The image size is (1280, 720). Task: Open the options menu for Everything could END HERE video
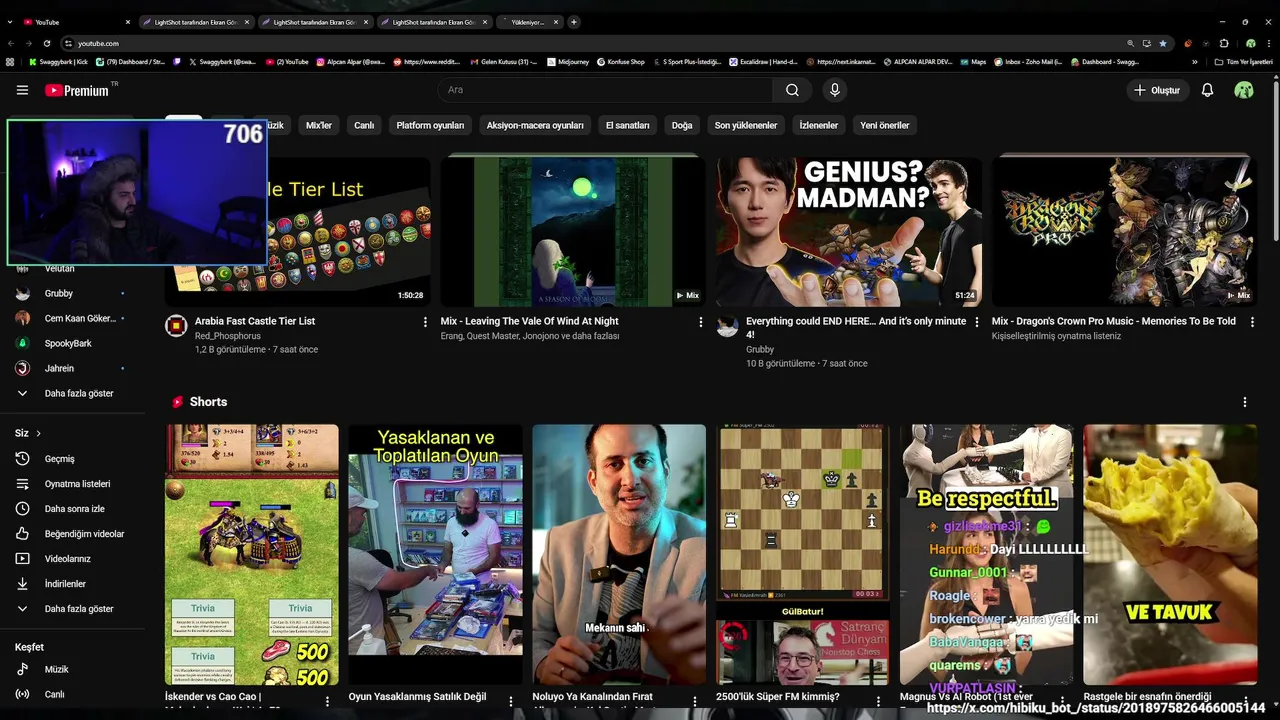coord(976,322)
